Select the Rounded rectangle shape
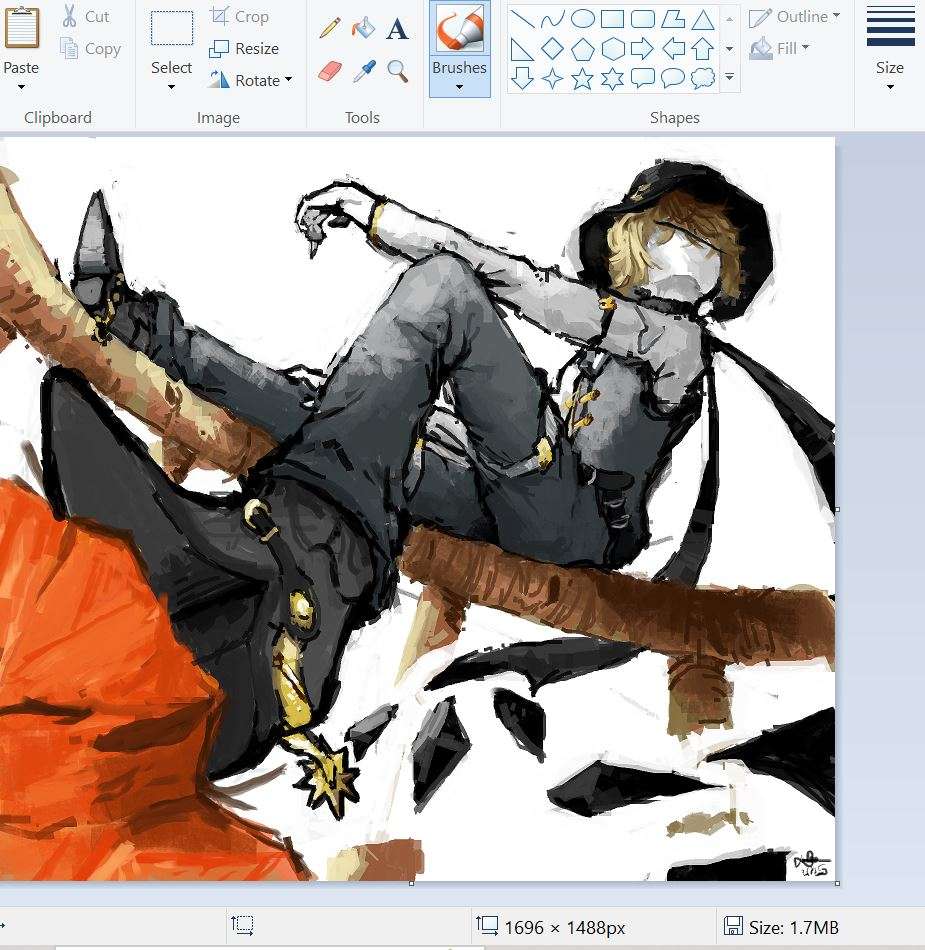This screenshot has height=950, width=925. click(x=643, y=19)
